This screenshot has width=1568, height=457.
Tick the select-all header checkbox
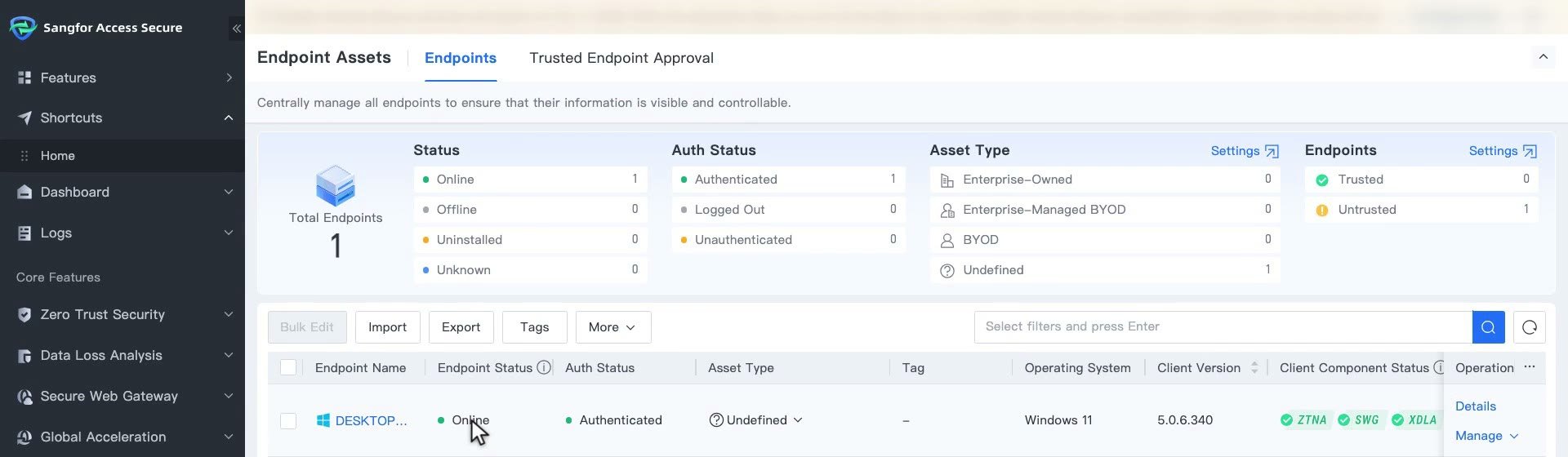point(288,367)
